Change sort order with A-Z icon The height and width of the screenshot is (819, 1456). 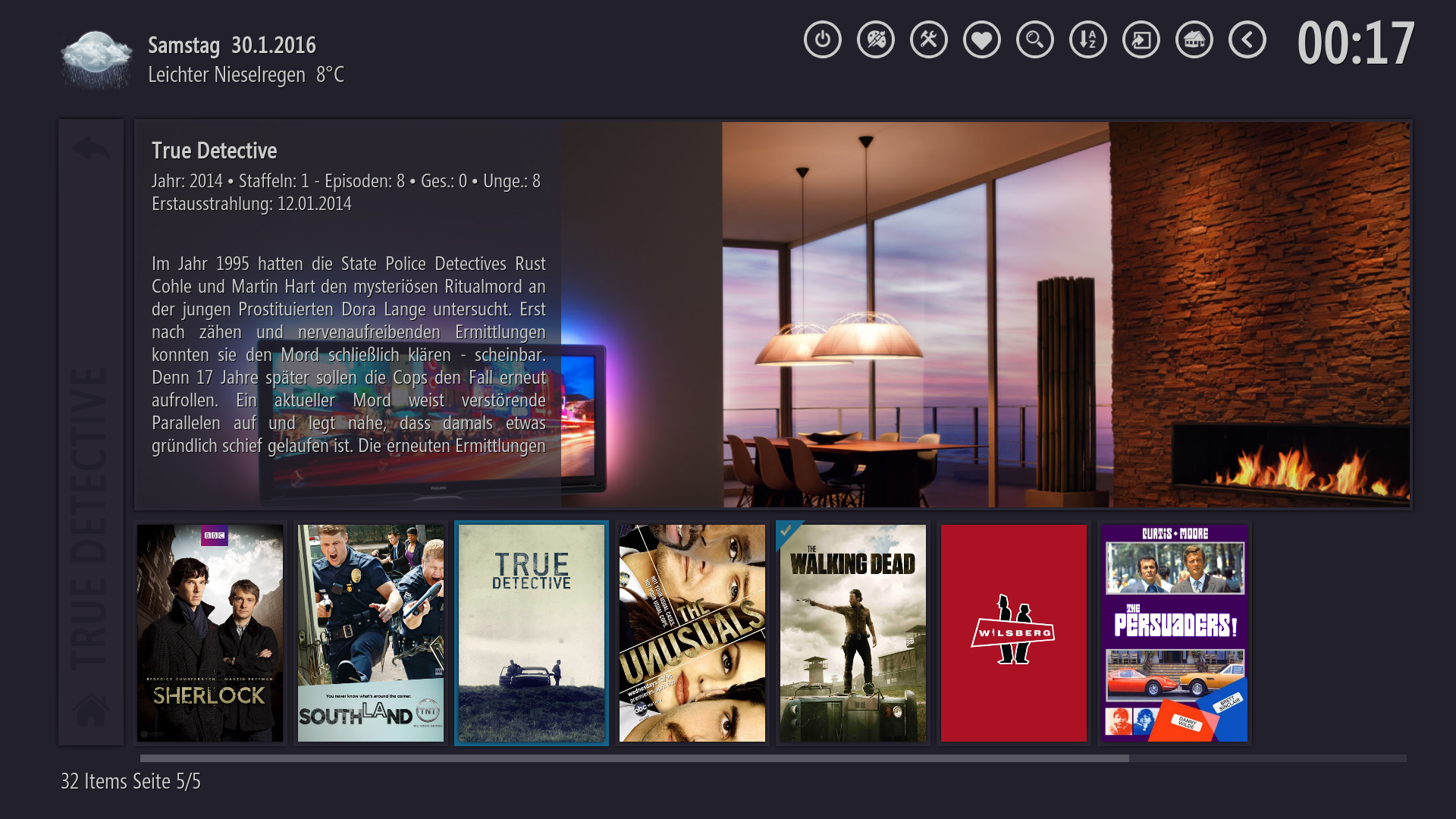click(x=1088, y=39)
